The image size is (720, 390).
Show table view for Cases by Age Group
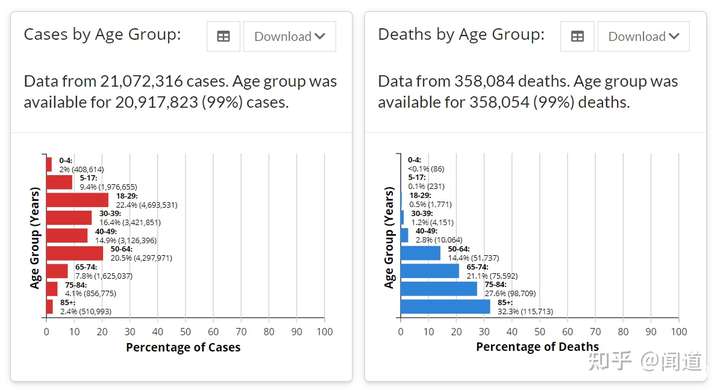coord(224,36)
